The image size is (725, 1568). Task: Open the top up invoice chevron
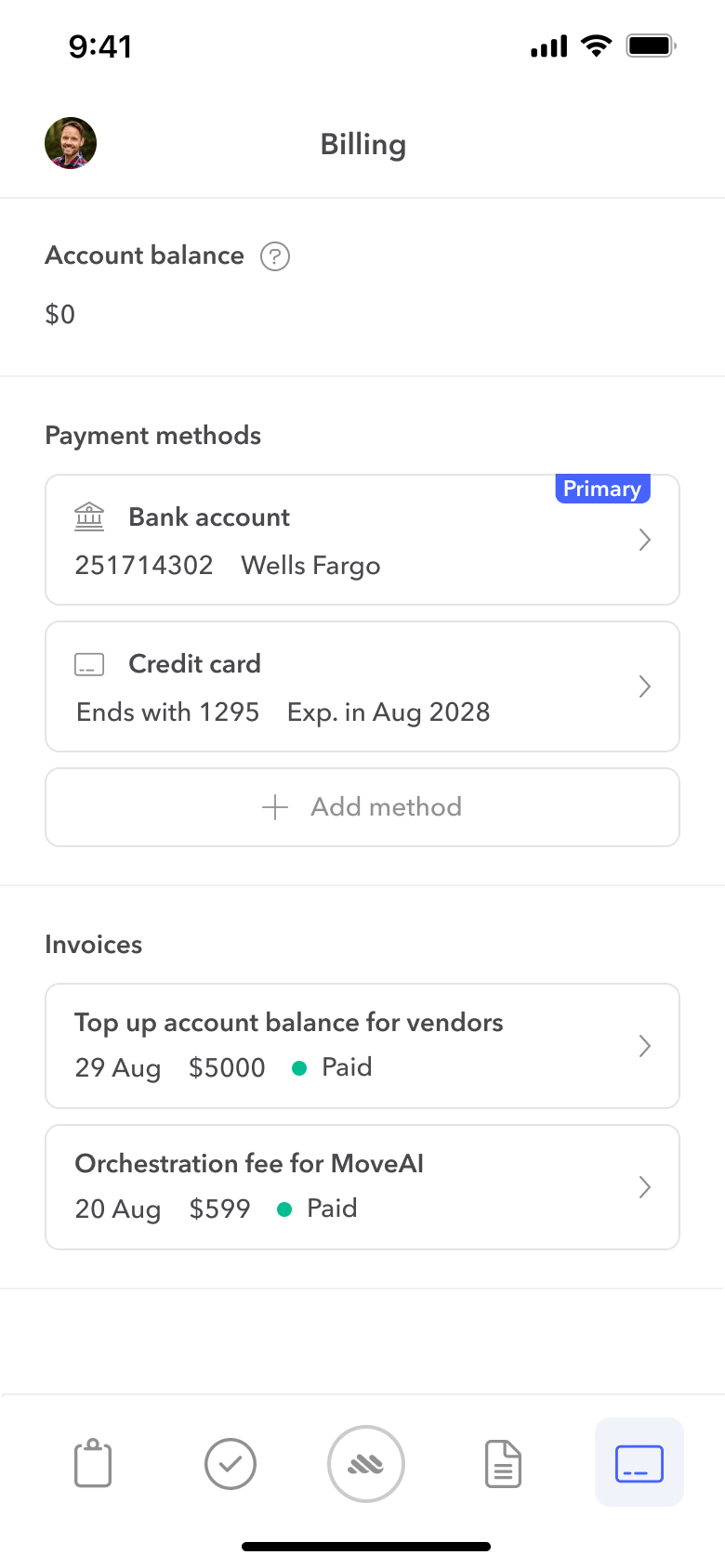(x=645, y=1046)
